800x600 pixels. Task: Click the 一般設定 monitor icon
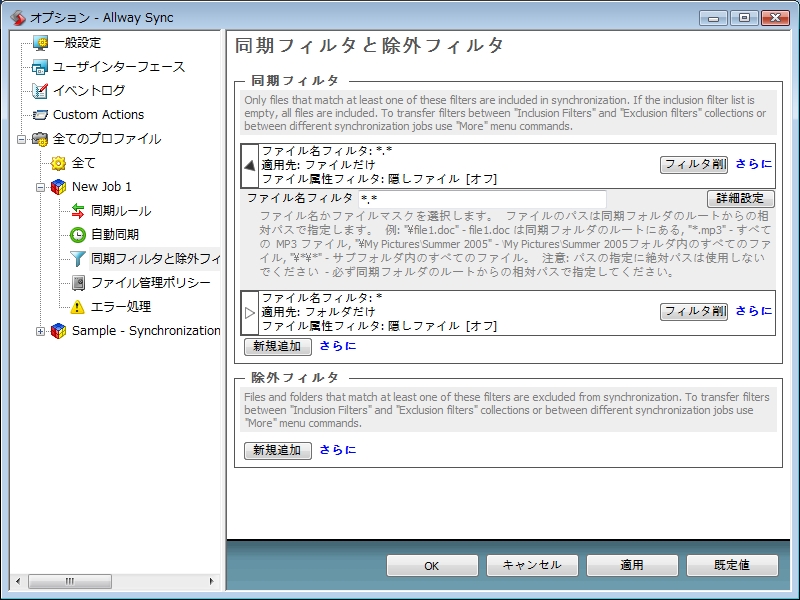40,43
